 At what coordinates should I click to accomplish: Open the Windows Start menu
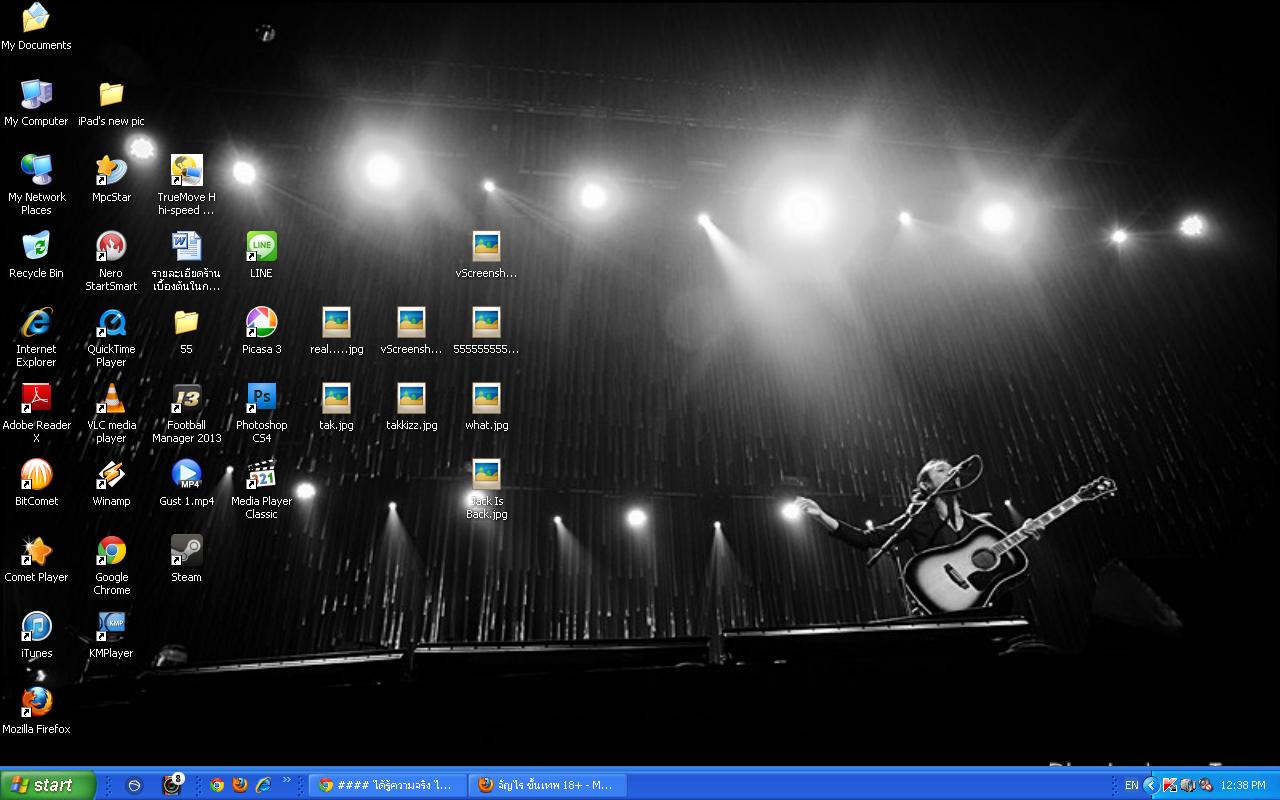pyautogui.click(x=48, y=785)
